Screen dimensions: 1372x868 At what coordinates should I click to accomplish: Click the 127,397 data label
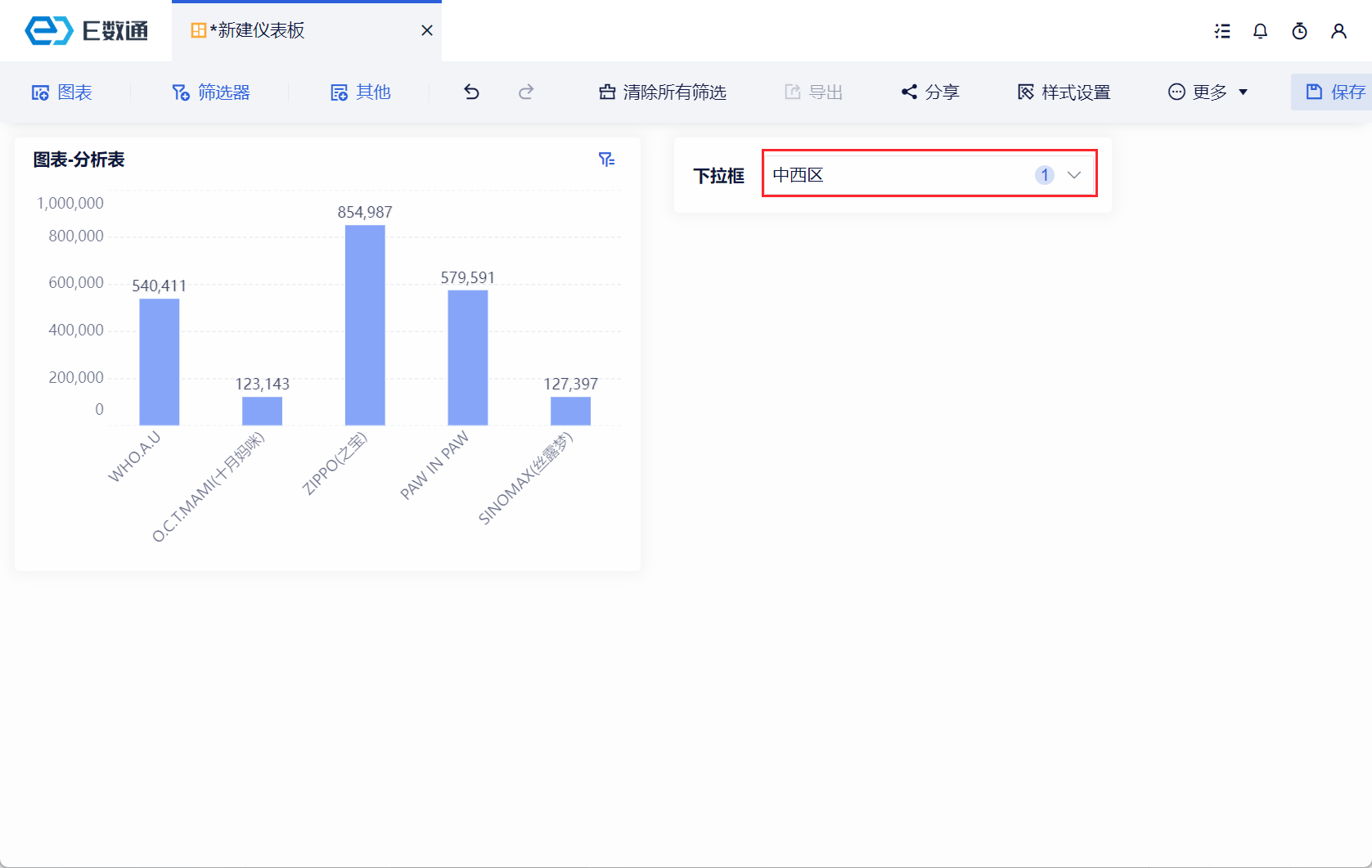pyautogui.click(x=571, y=384)
